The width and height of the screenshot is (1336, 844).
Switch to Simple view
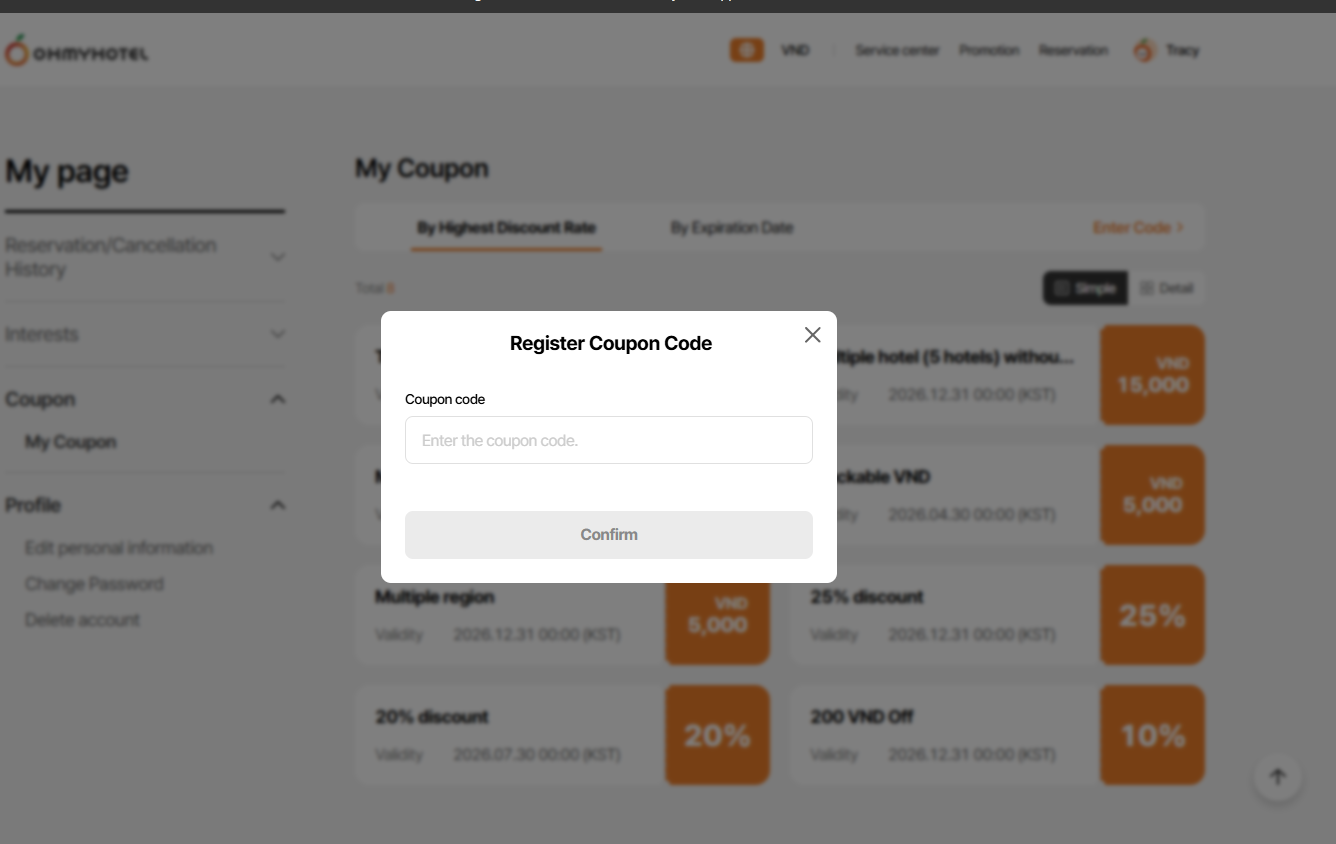pos(1085,288)
